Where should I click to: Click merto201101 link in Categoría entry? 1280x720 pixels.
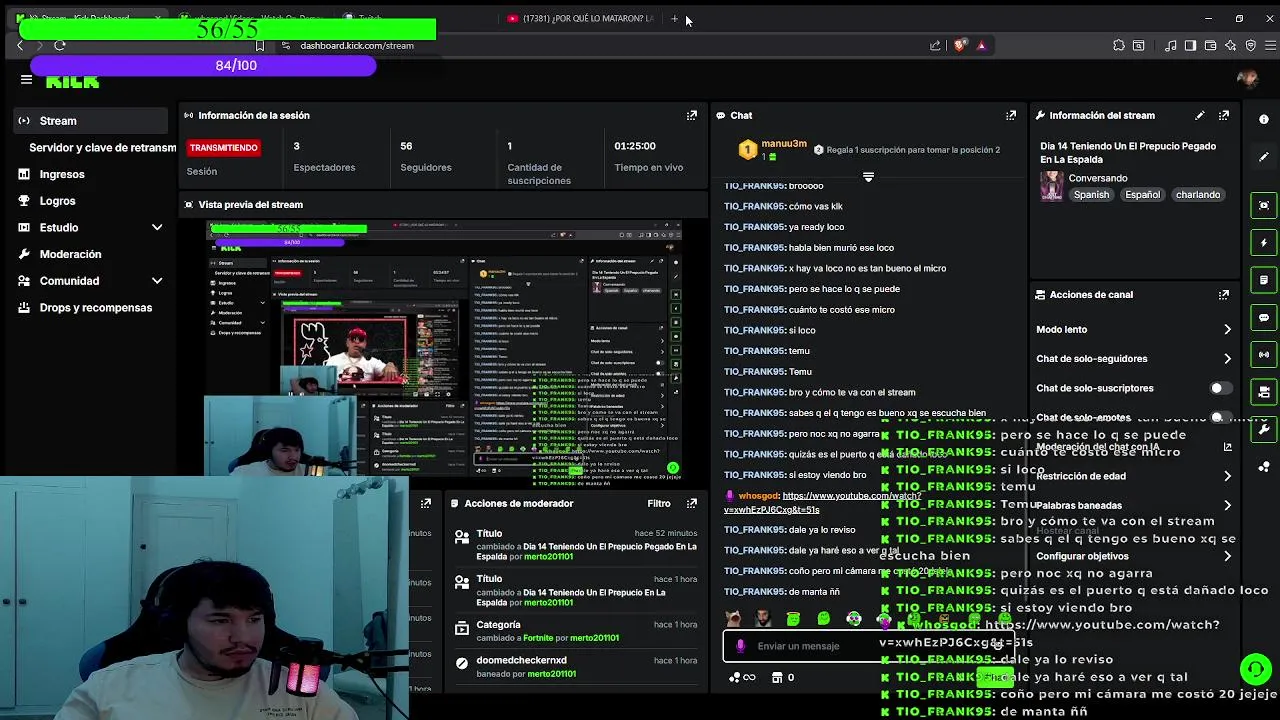click(594, 638)
